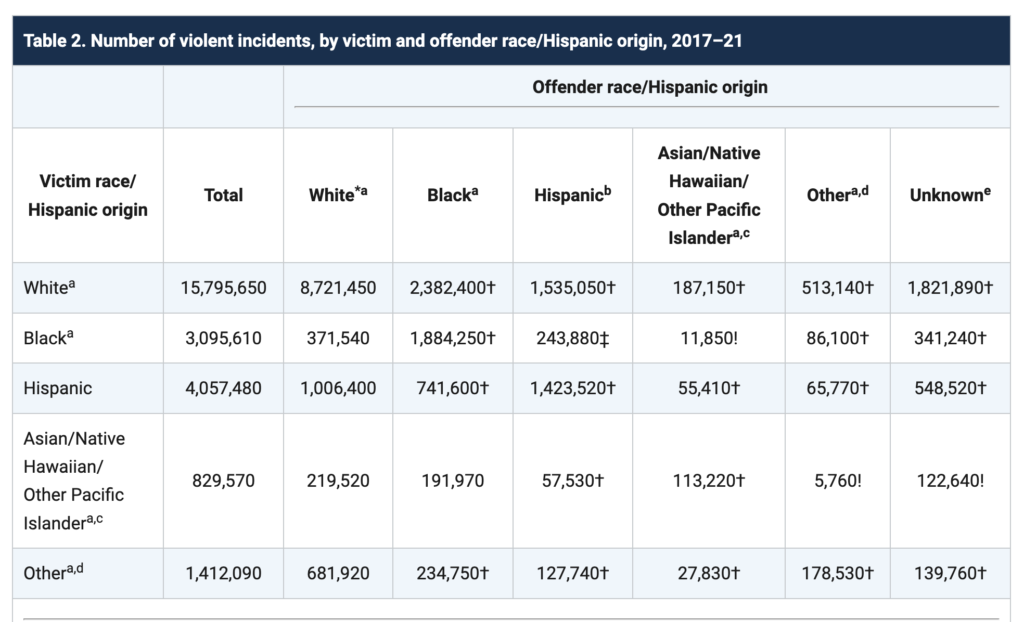
Task: Click the cell value 5,760!
Action: coord(837,482)
